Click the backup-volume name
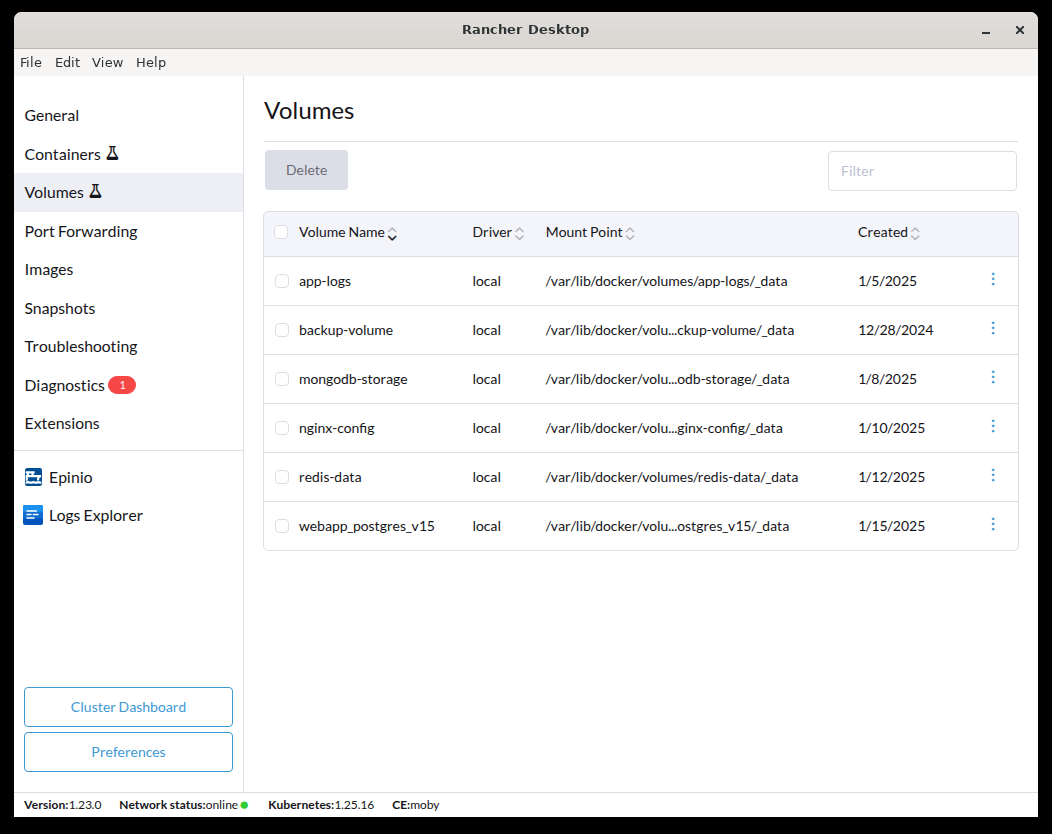The width and height of the screenshot is (1052, 834). (346, 330)
